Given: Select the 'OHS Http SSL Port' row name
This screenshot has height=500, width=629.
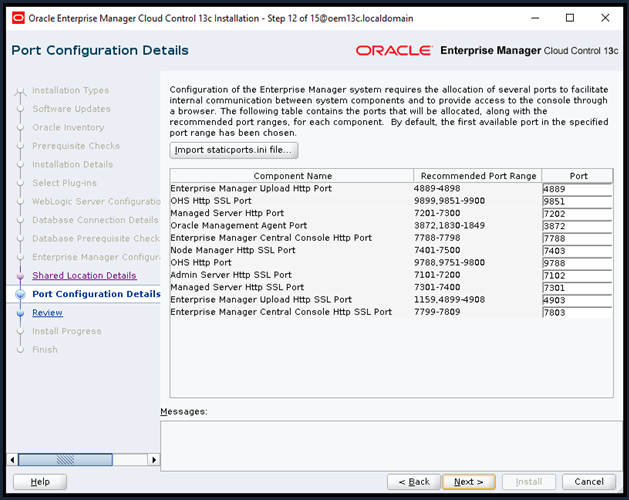Looking at the screenshot, I should 211,201.
